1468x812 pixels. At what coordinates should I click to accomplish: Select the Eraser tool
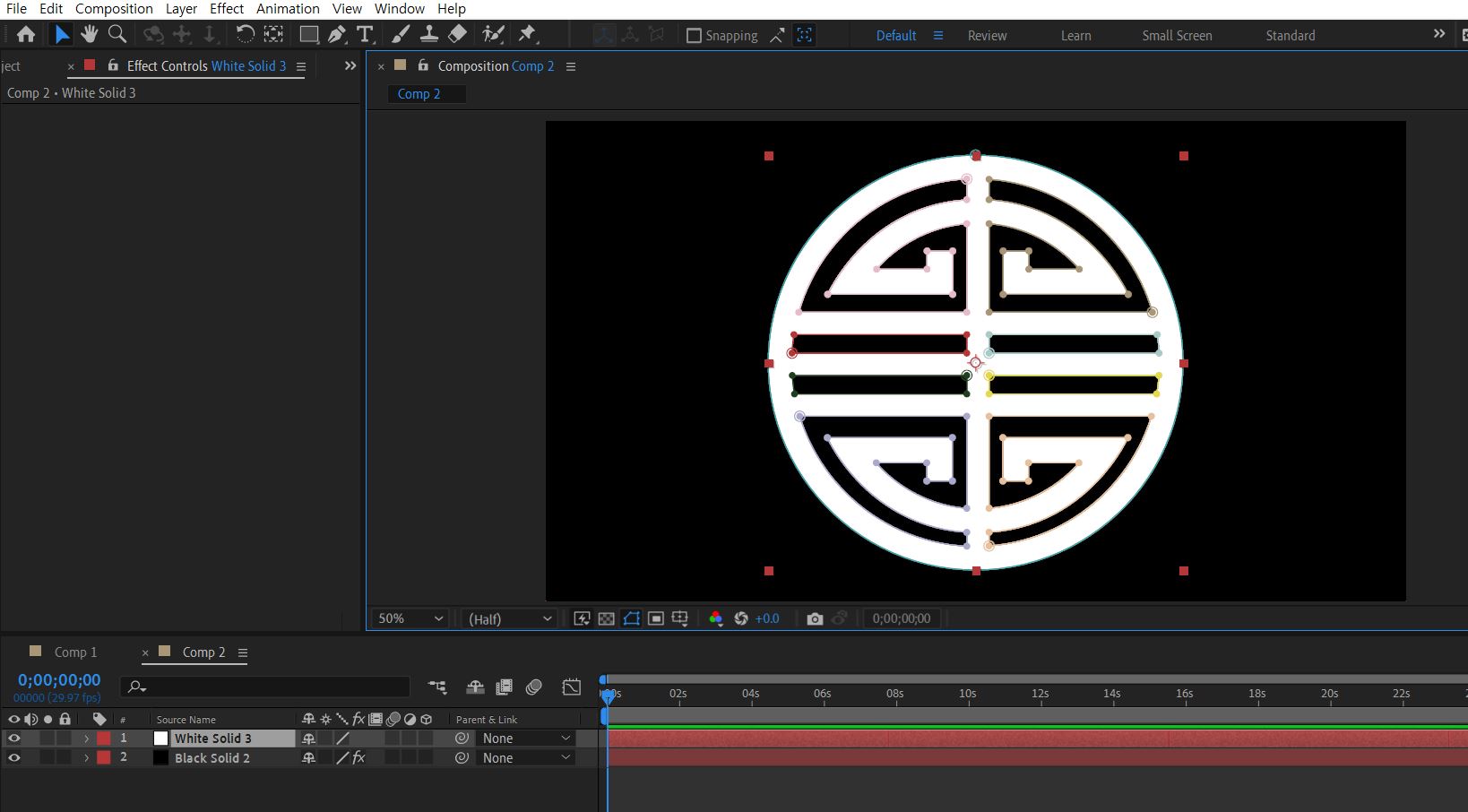pos(457,34)
